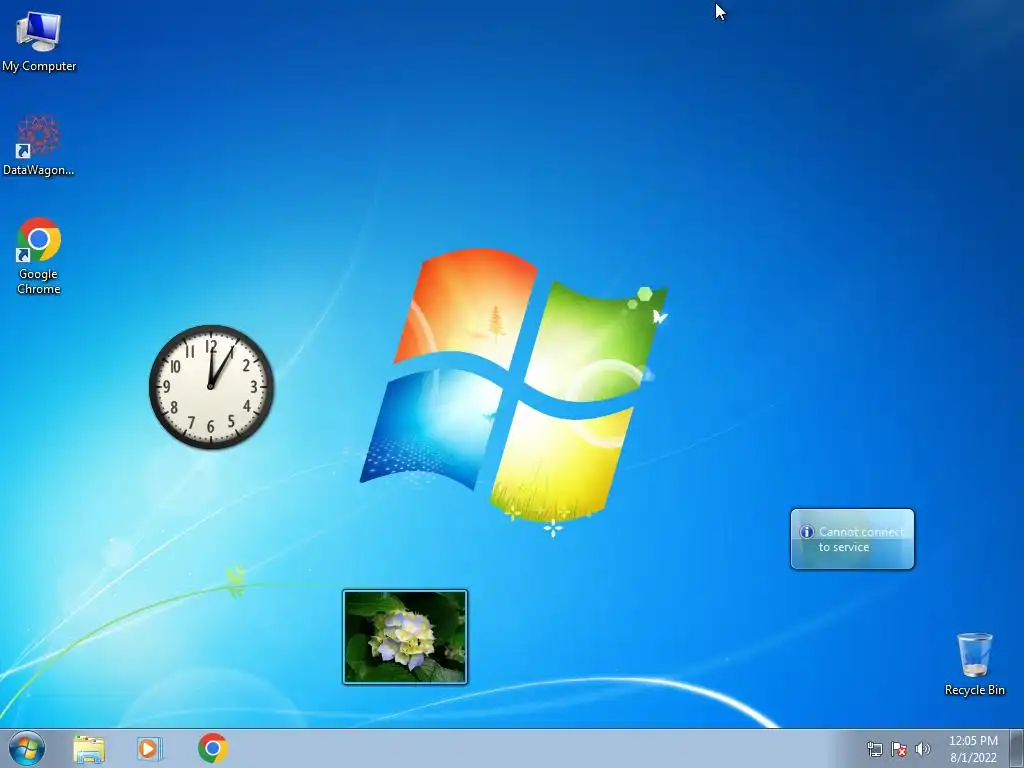Image resolution: width=1024 pixels, height=768 pixels.
Task: Select the Recycle Bin icon
Action: click(x=974, y=664)
